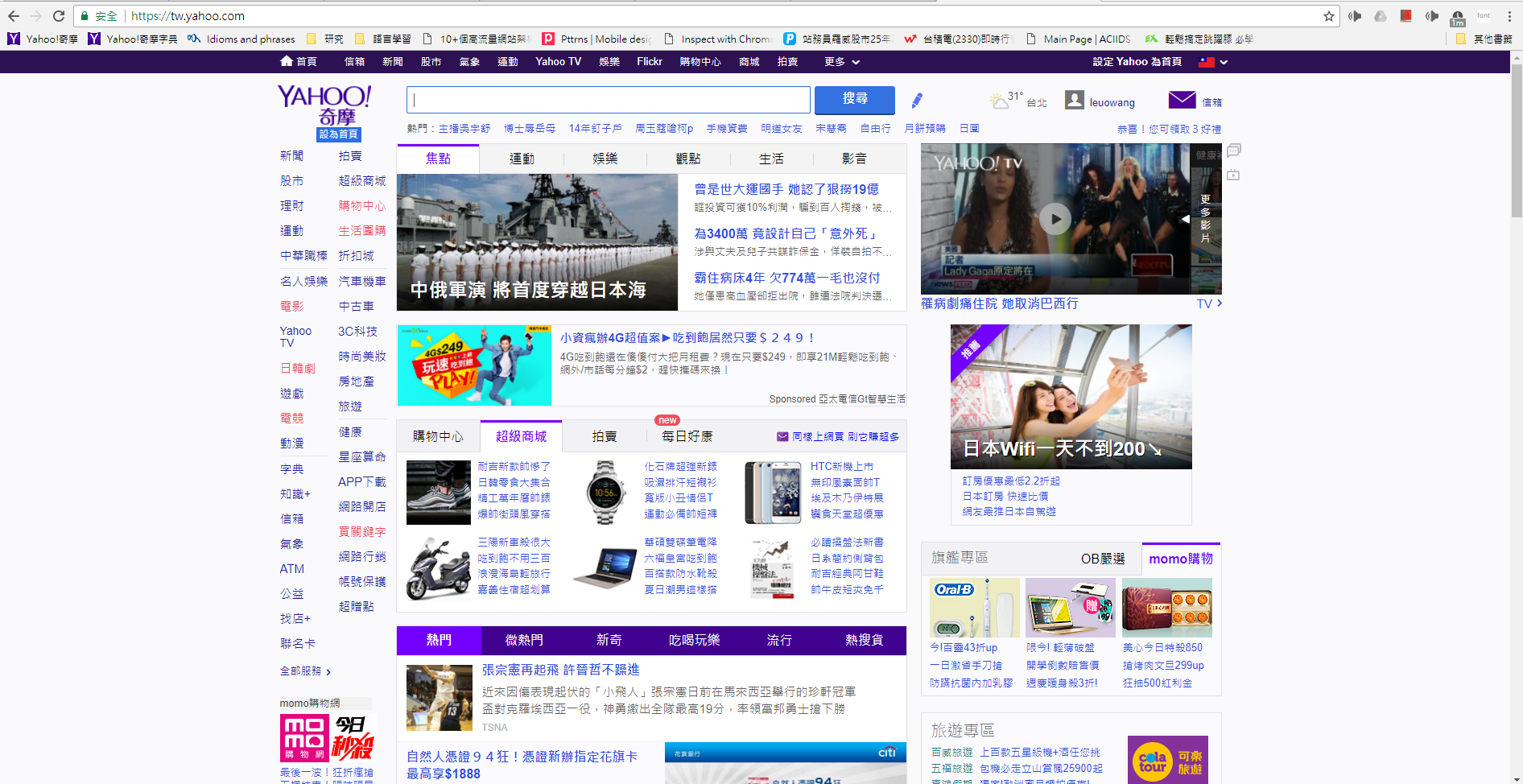Image resolution: width=1523 pixels, height=784 pixels.
Task: Click the blue pencil icon beside search
Action: pyautogui.click(x=917, y=101)
